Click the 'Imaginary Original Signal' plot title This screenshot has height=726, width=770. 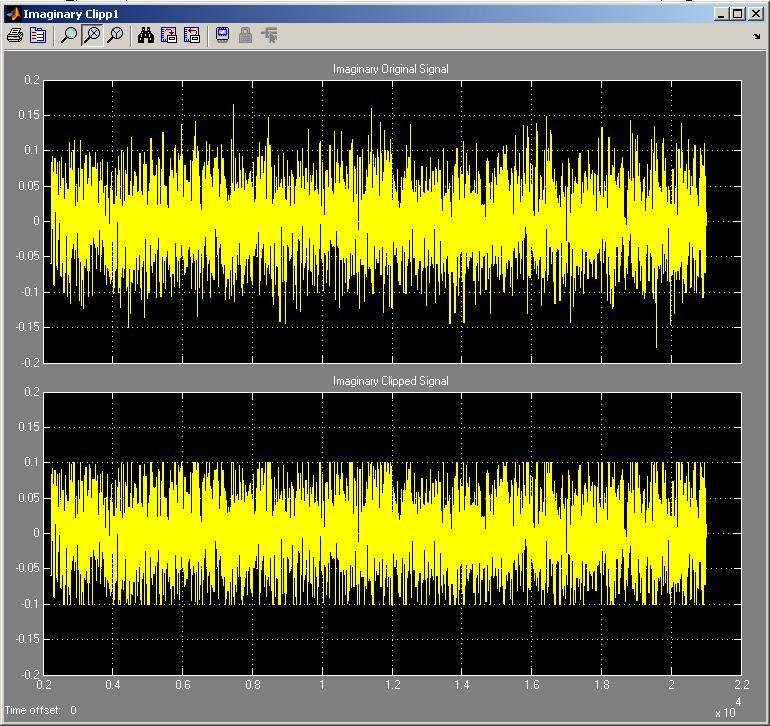[390, 69]
